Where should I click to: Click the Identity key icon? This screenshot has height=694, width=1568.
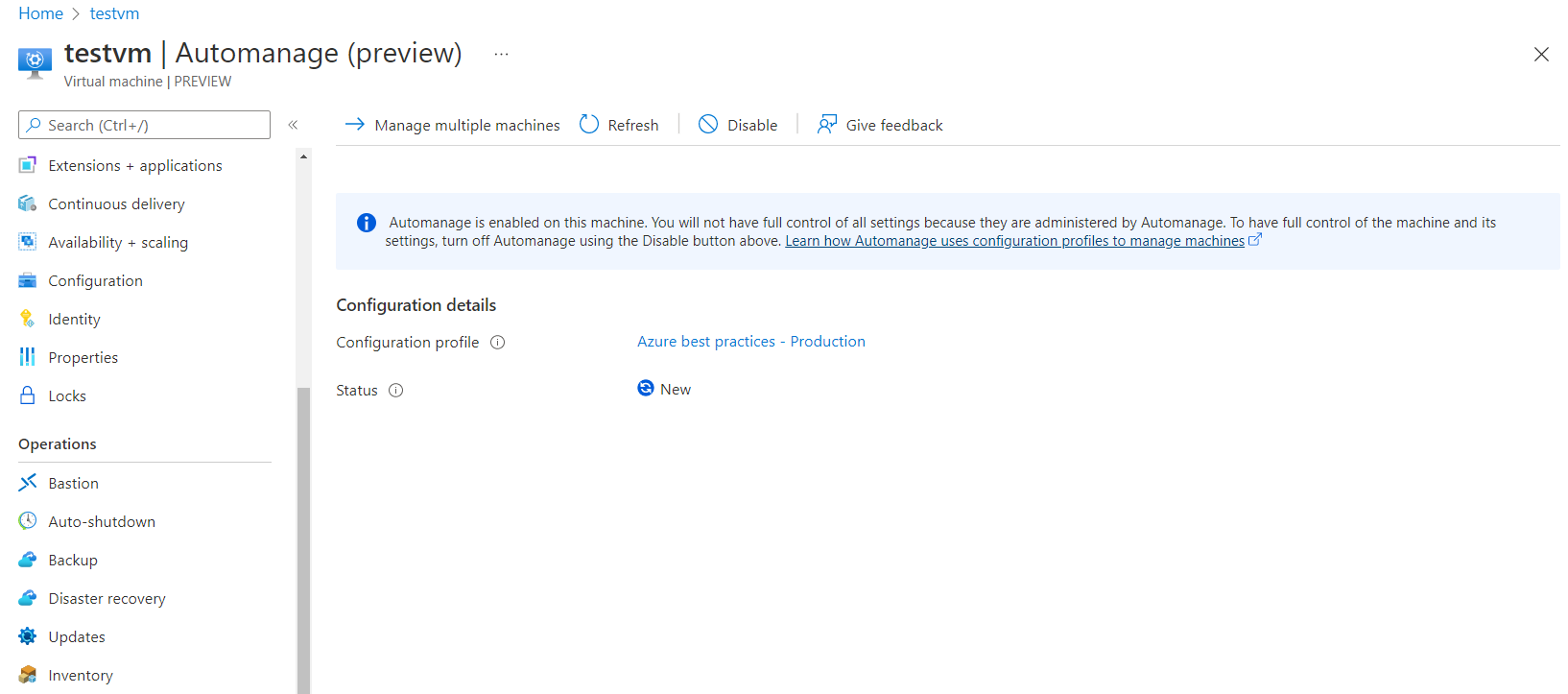pyautogui.click(x=28, y=319)
